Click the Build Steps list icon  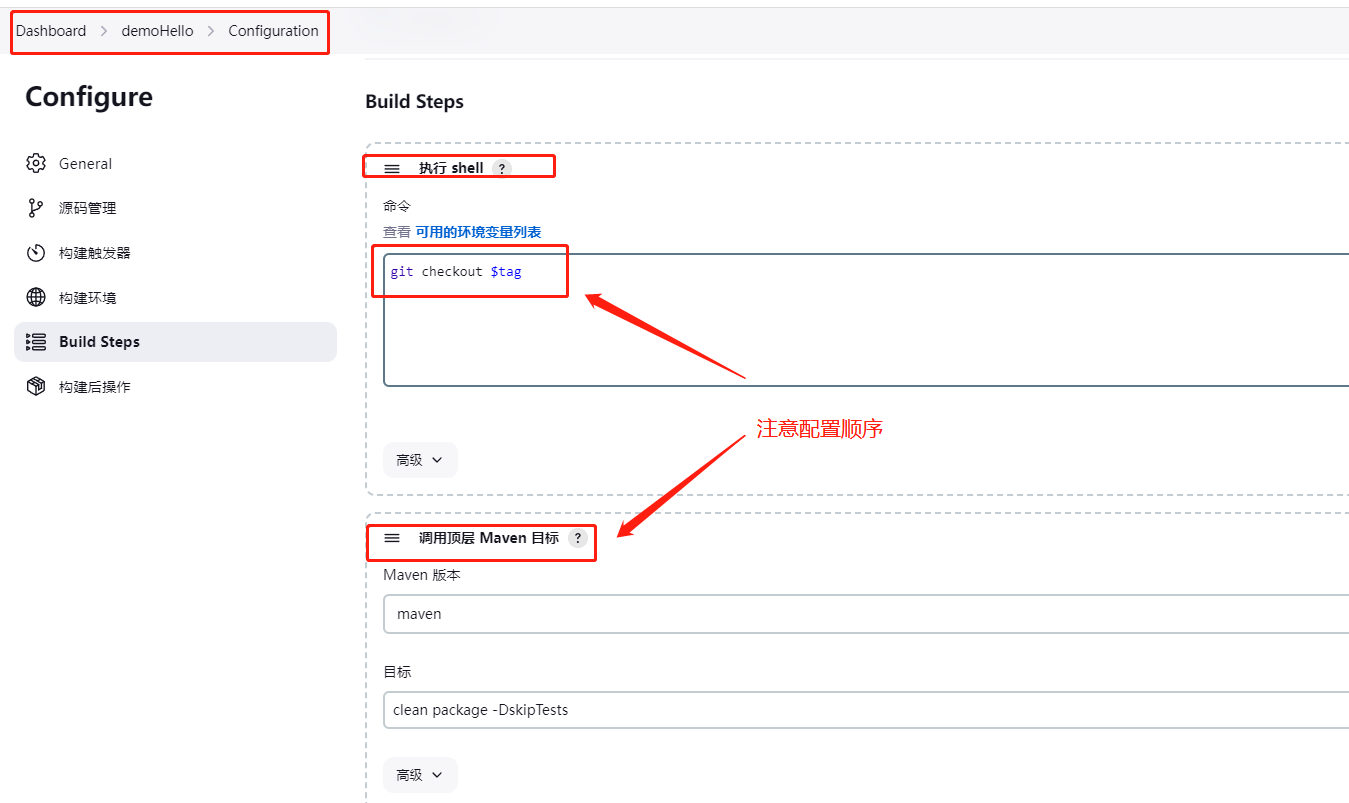pos(36,342)
